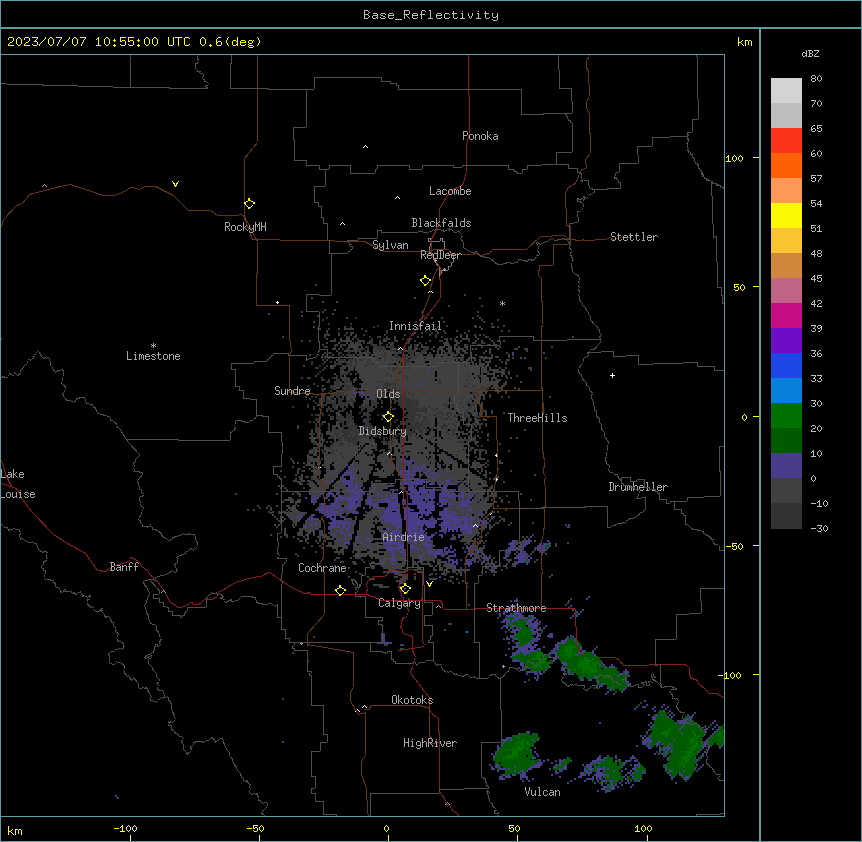Select the blue 33-36 dBZ legend swatch
The image size is (862, 842).
(786, 365)
